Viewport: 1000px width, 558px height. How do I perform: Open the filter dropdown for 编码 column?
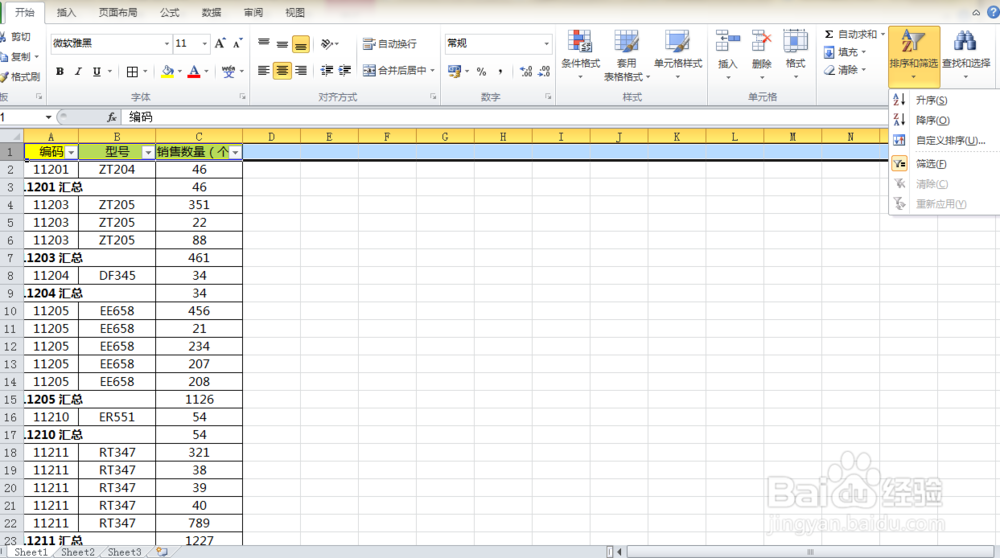[x=71, y=152]
